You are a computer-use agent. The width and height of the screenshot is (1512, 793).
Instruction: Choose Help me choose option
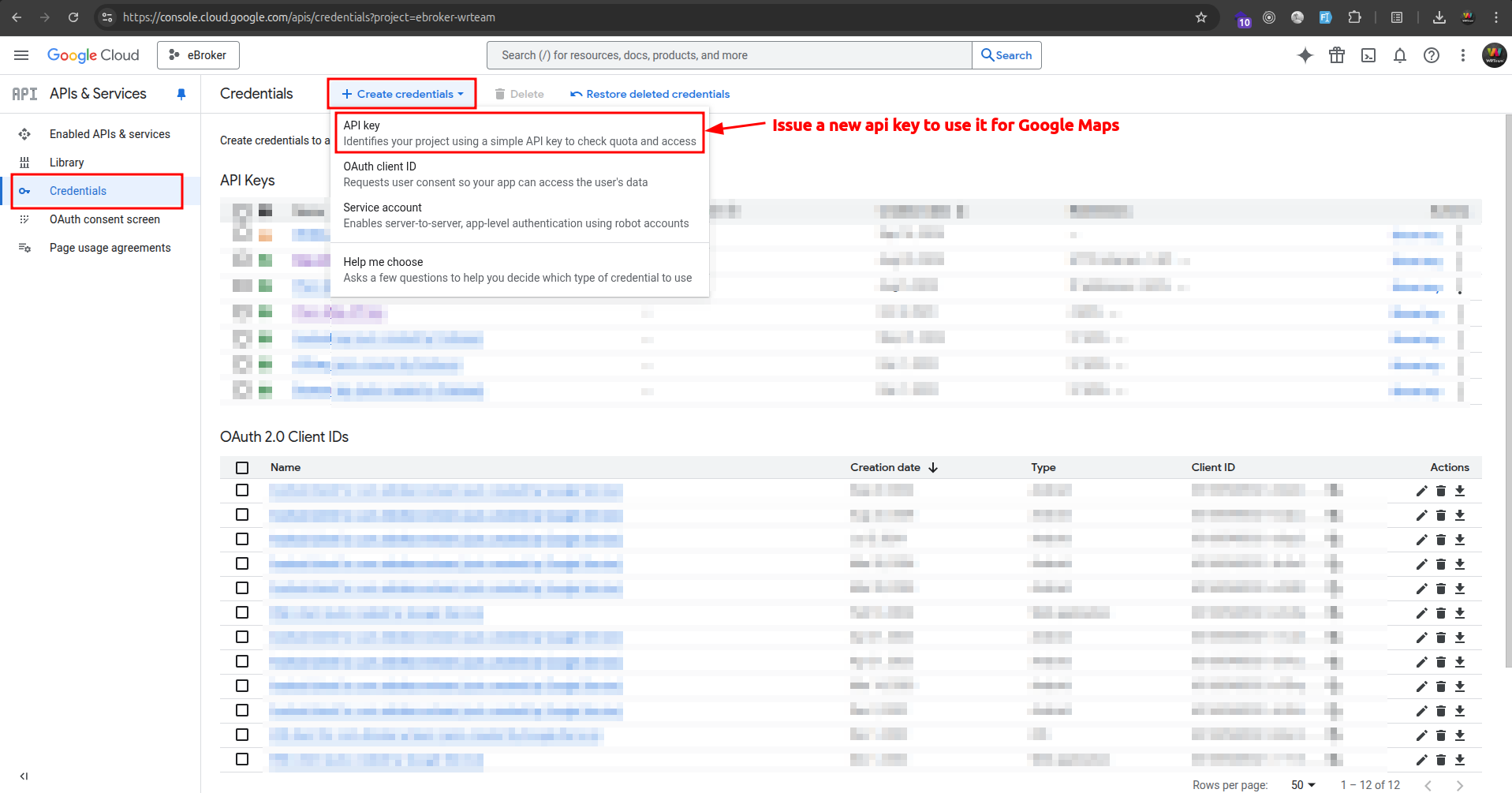click(x=520, y=270)
